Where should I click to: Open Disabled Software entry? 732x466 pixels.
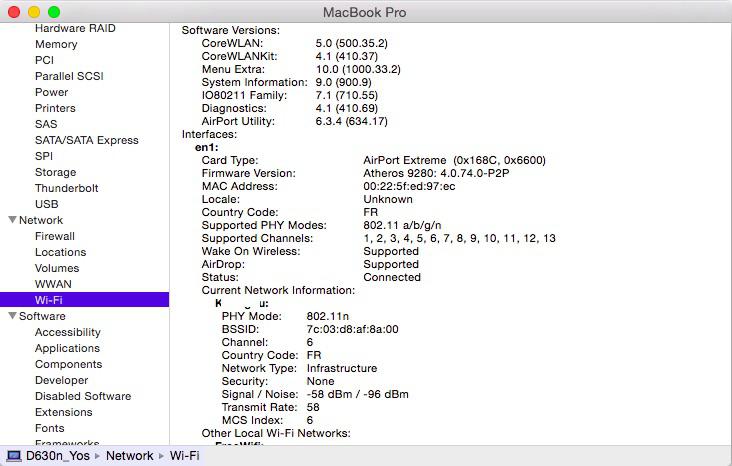tap(83, 396)
